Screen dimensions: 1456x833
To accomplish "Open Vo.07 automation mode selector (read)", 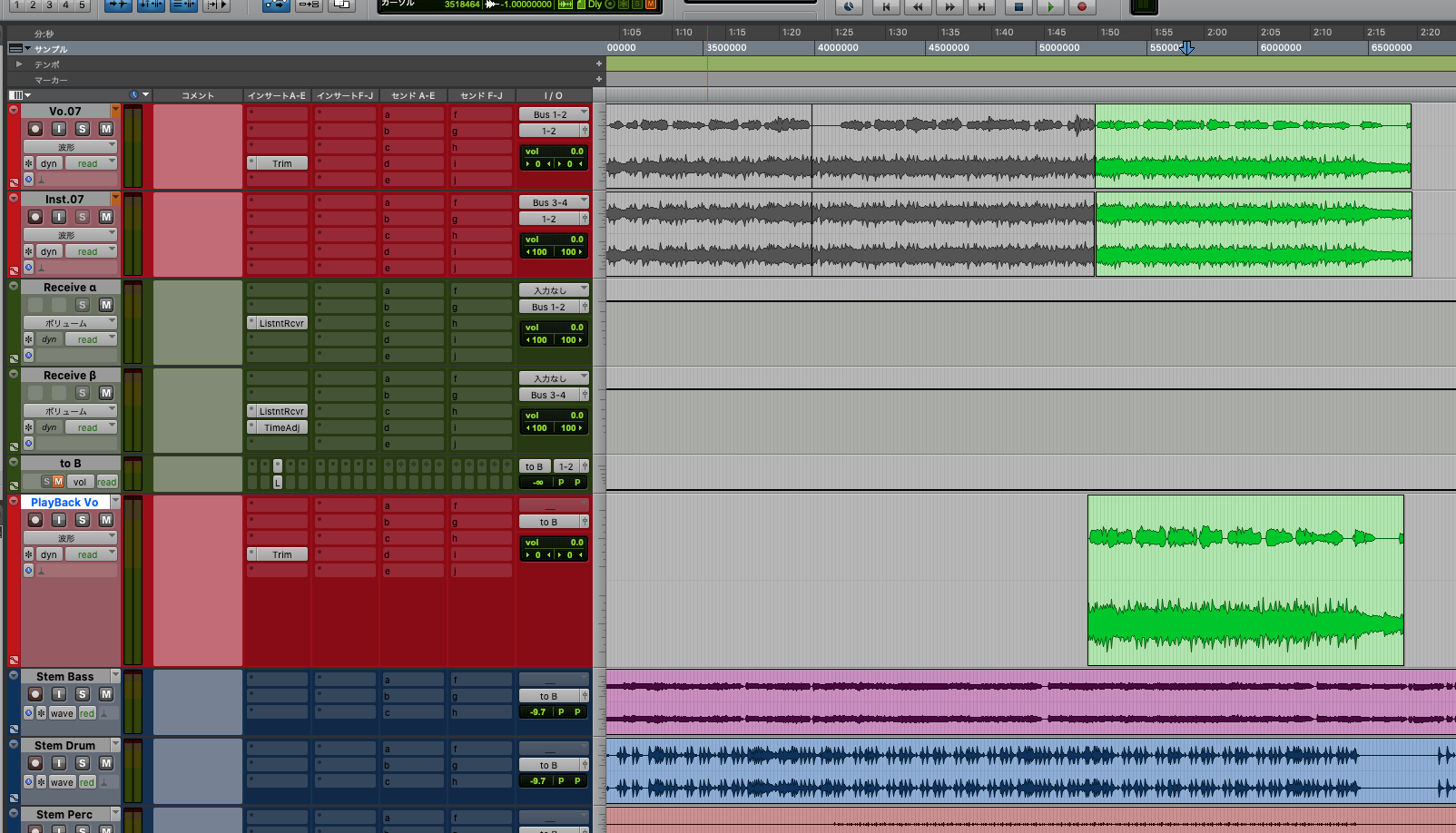I will click(x=91, y=163).
